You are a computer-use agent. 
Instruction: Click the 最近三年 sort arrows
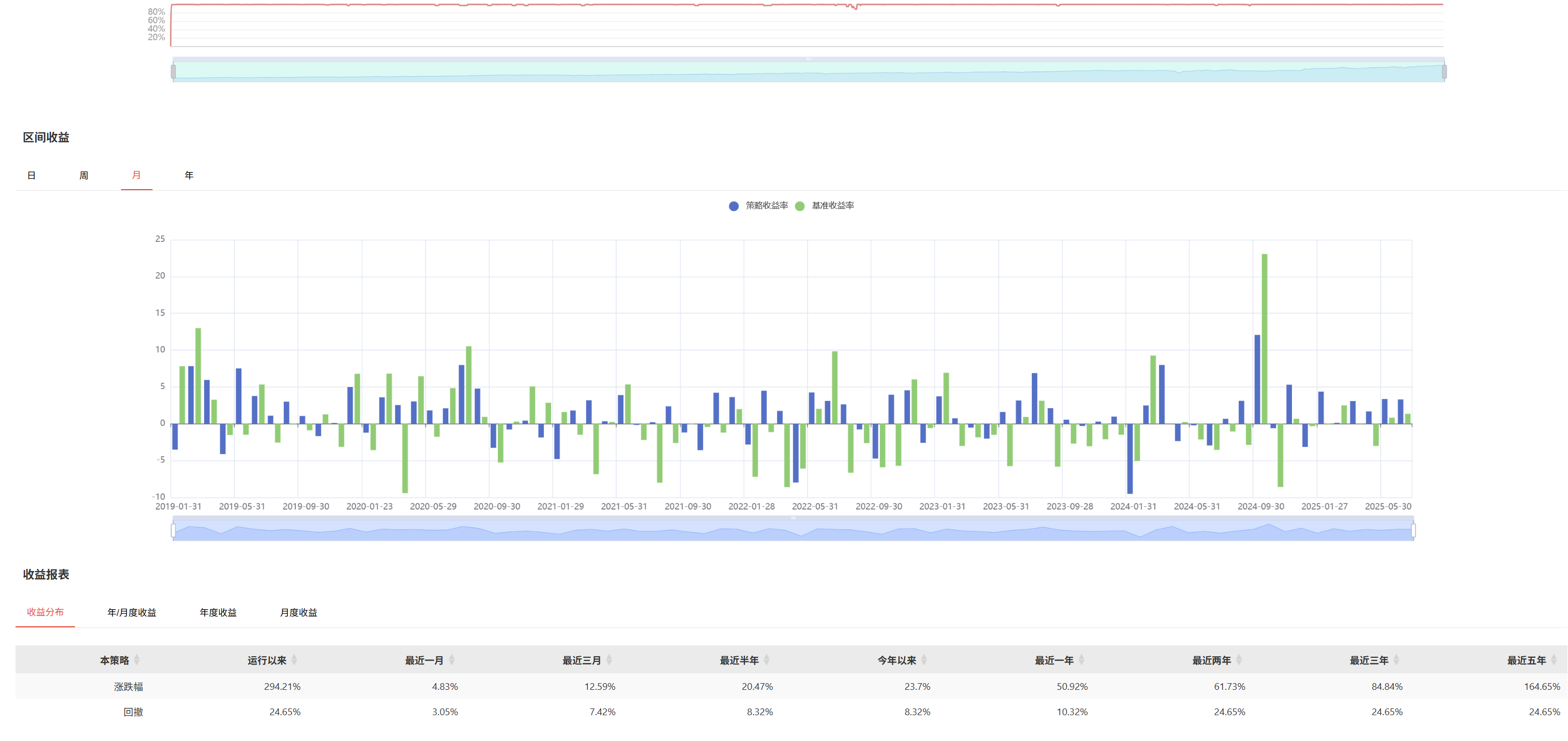coord(1396,660)
